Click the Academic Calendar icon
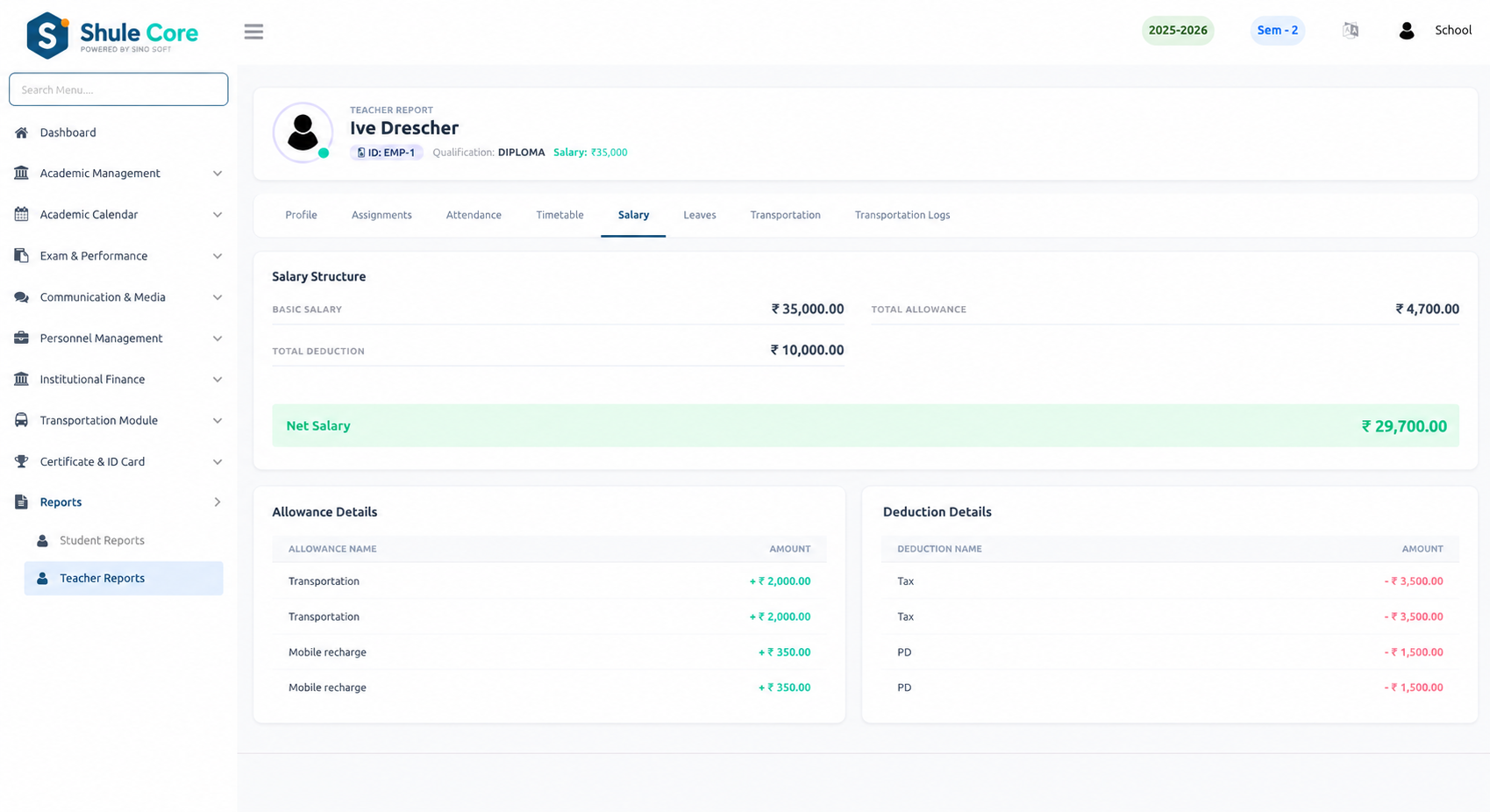The image size is (1490, 812). pos(21,214)
